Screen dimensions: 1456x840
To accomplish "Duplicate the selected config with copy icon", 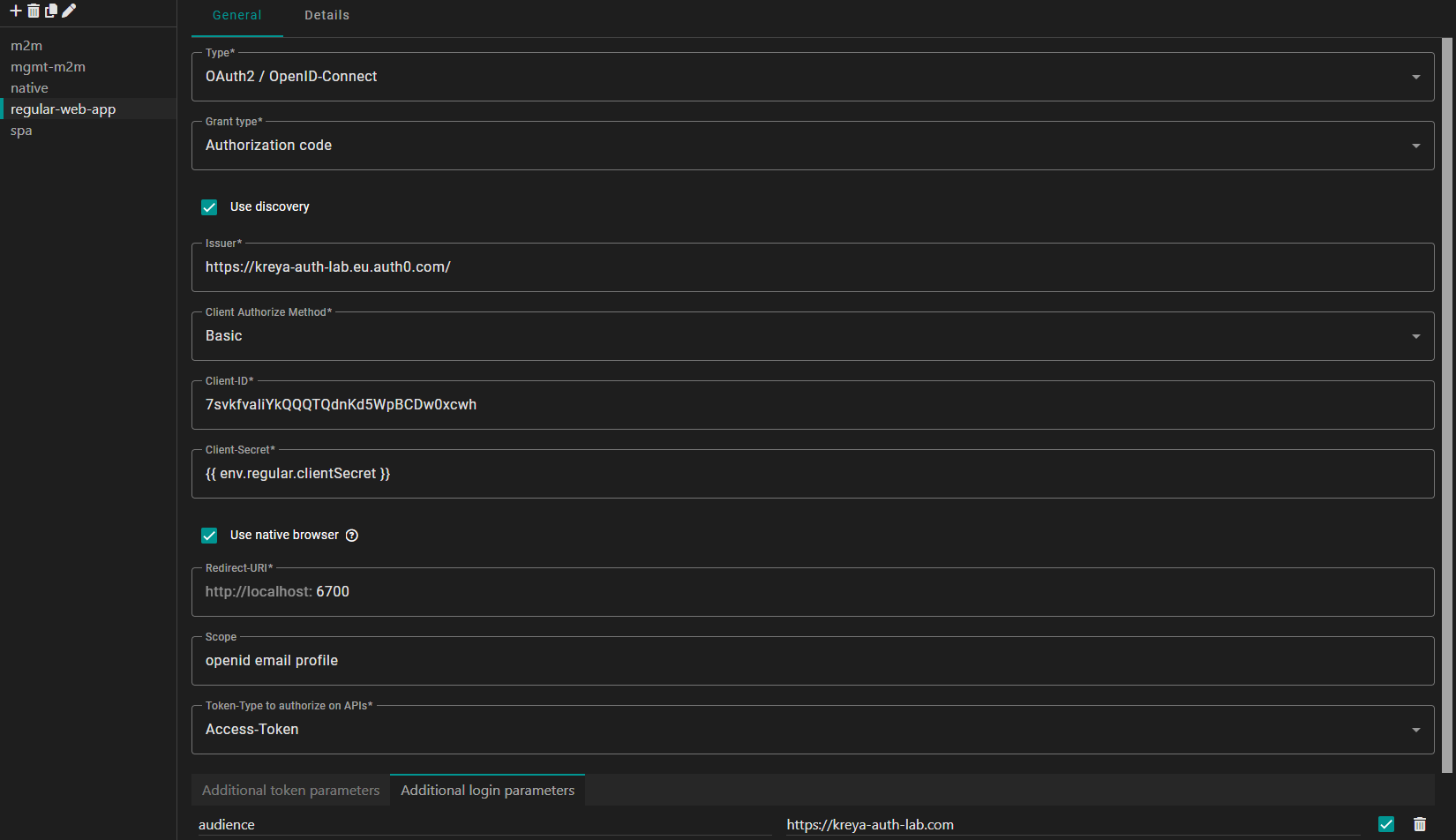I will tap(51, 11).
